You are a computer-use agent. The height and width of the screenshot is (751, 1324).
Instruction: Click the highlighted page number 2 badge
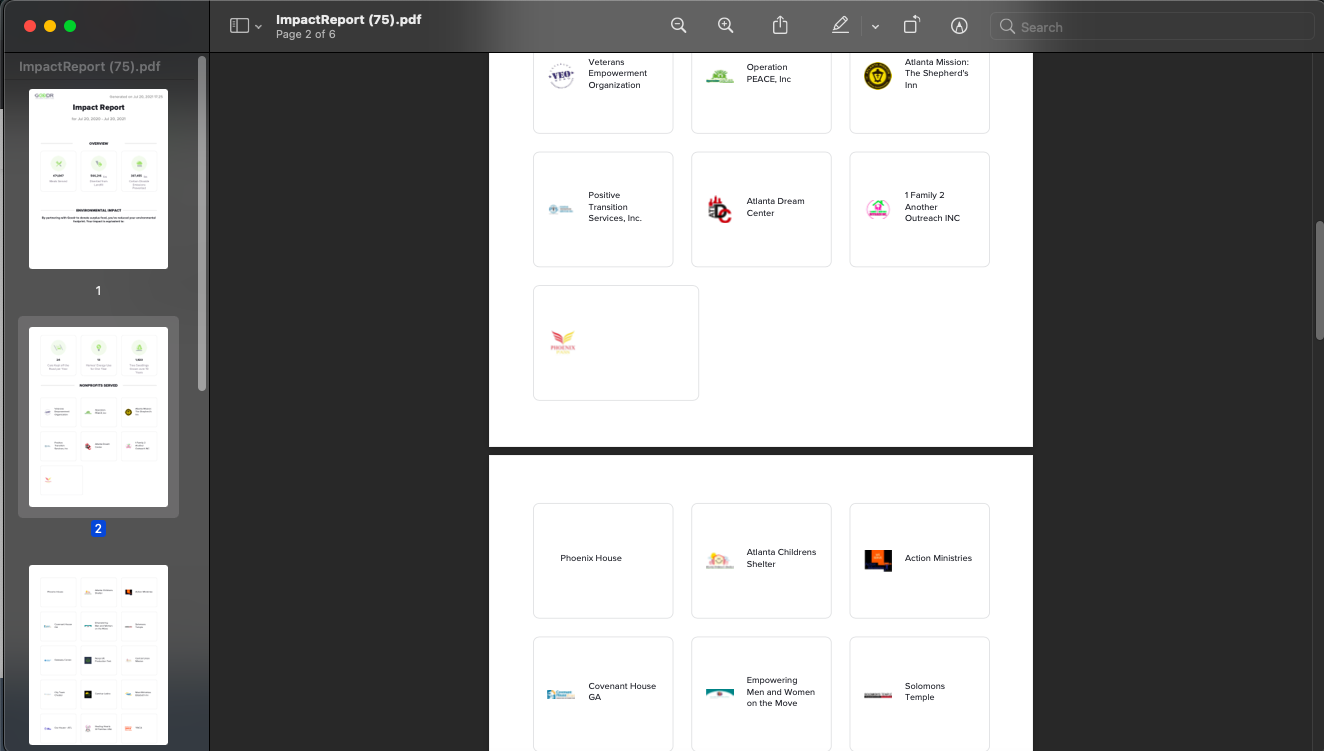coord(98,529)
